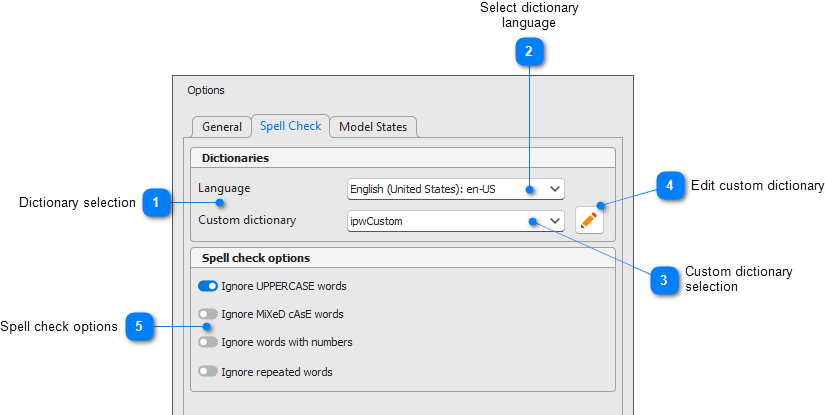Viewport: 825px width, 415px height.
Task: Select the Spell Check tab
Action: pos(290,126)
